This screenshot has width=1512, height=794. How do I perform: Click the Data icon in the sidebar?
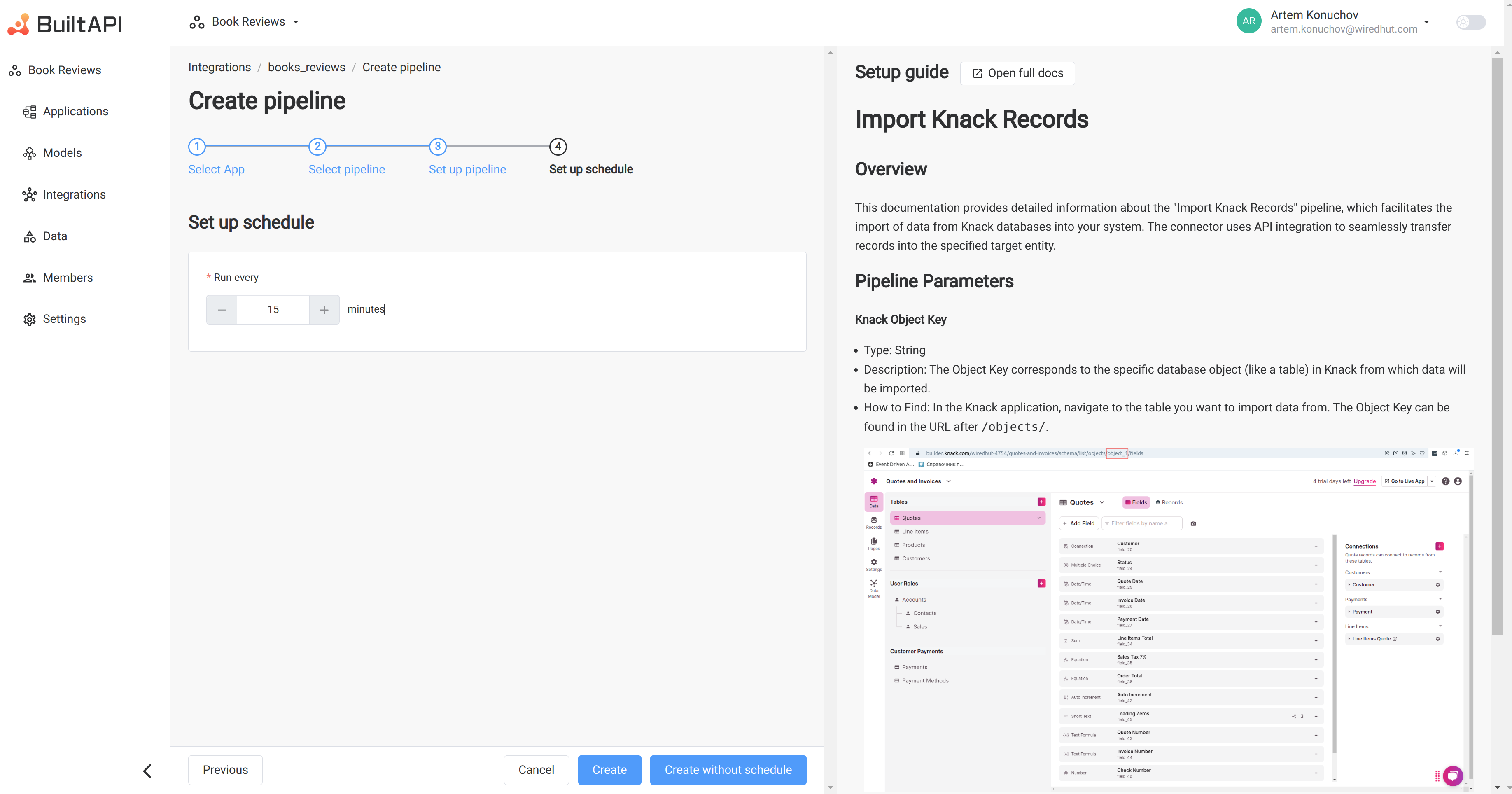pyautogui.click(x=29, y=236)
